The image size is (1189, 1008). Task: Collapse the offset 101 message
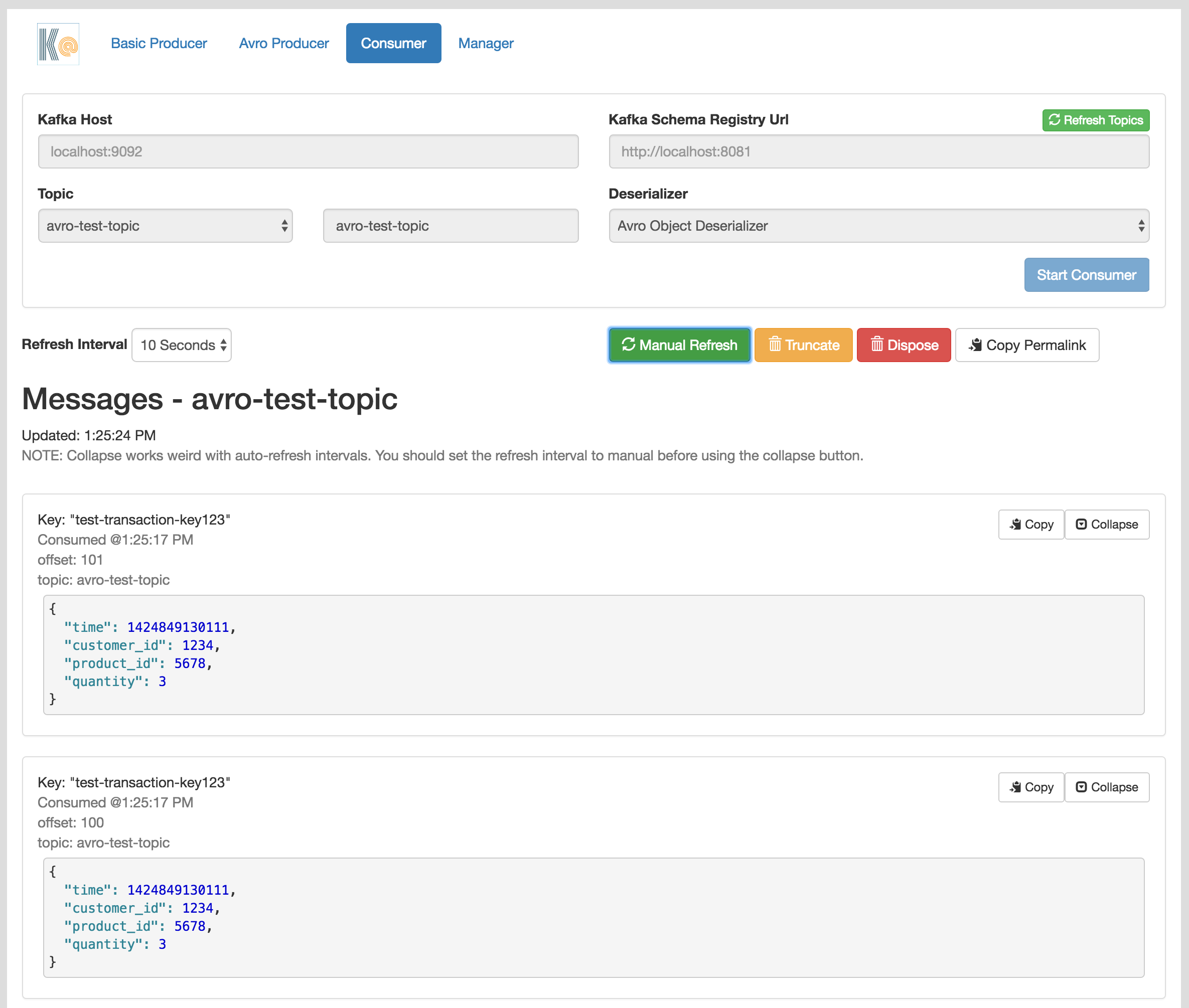[x=1107, y=525]
